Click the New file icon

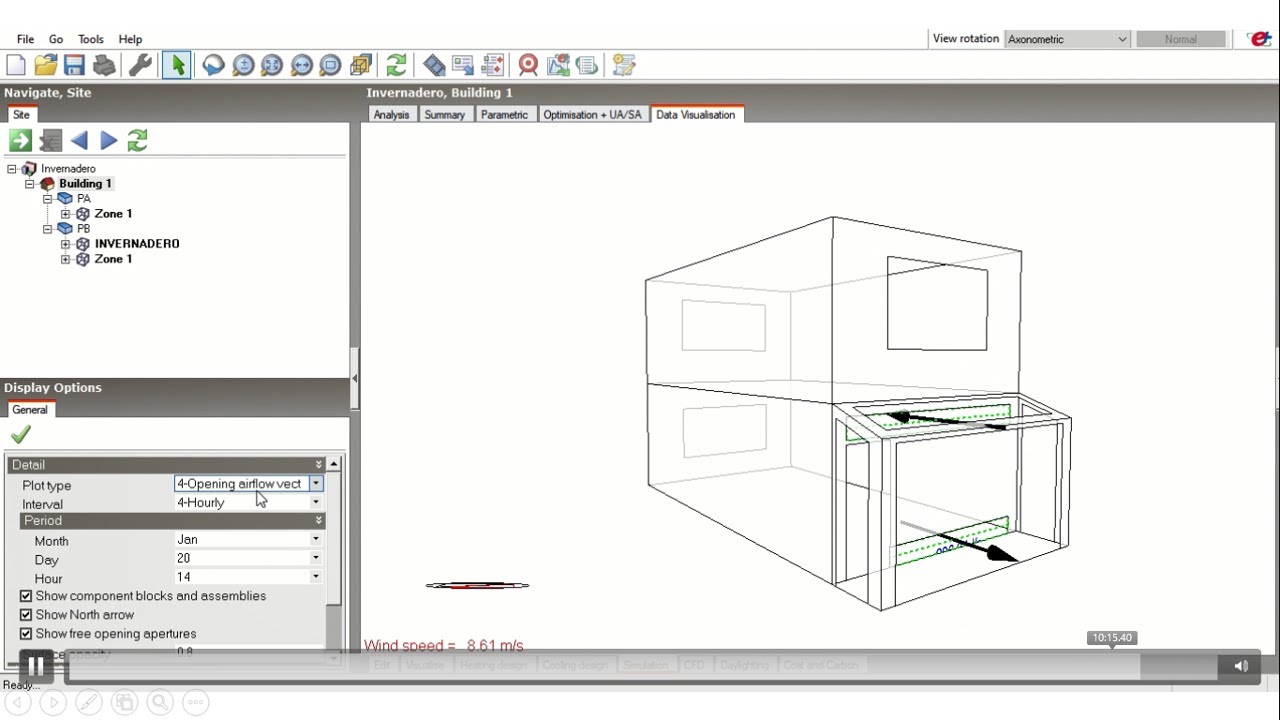[16, 66]
